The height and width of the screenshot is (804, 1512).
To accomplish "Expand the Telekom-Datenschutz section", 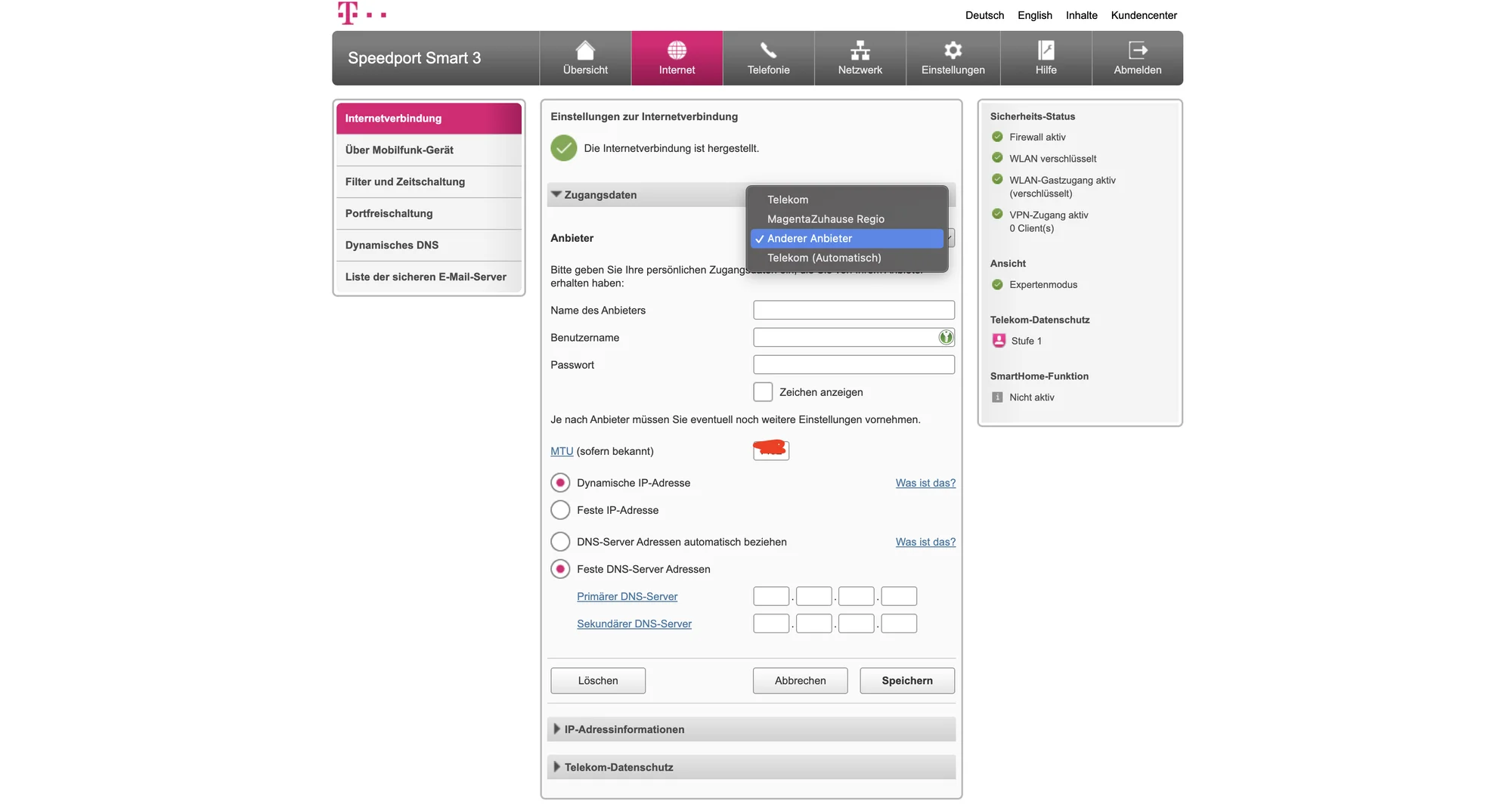I will point(751,767).
